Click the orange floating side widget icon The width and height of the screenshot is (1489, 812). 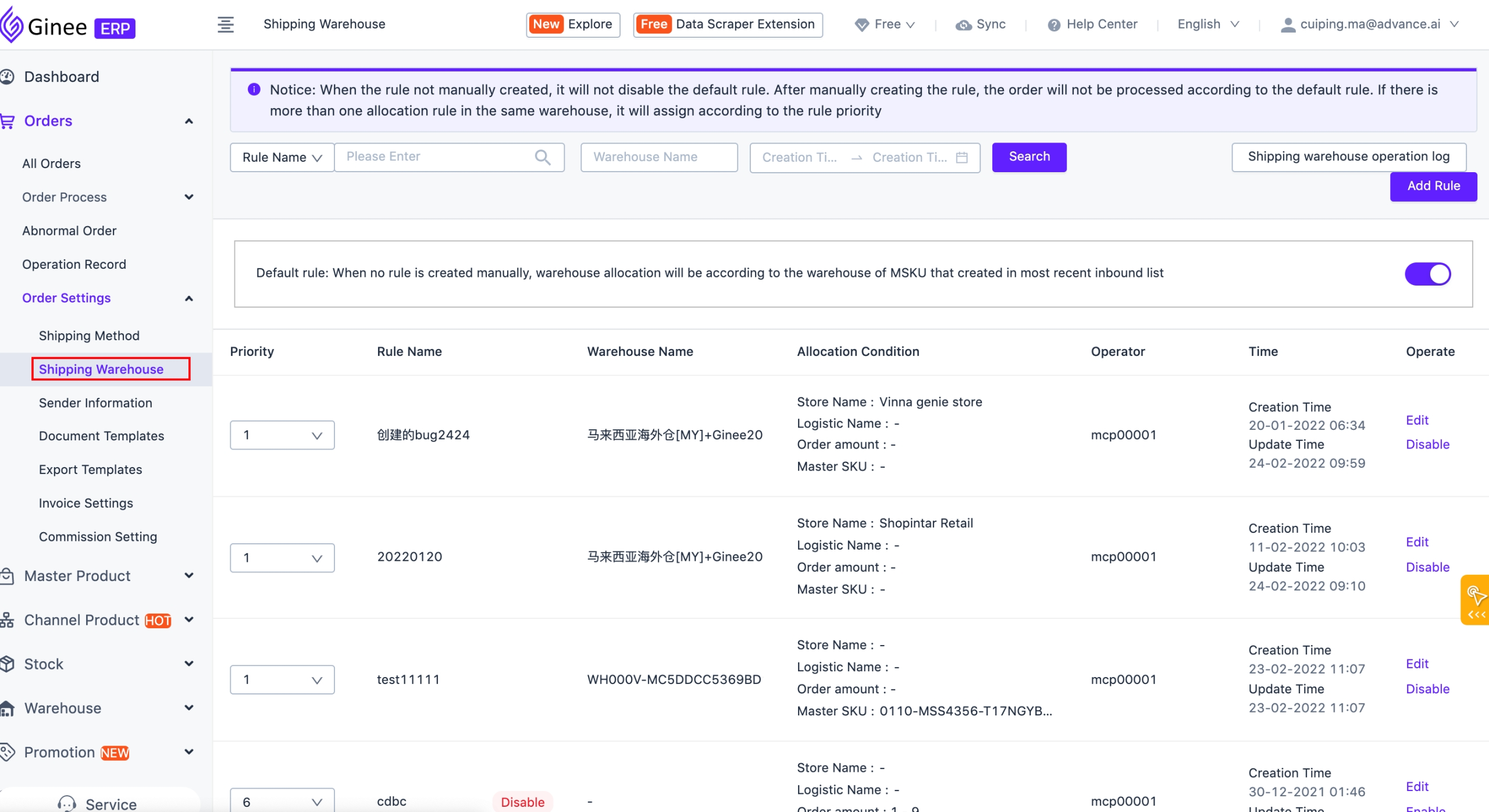[x=1475, y=600]
